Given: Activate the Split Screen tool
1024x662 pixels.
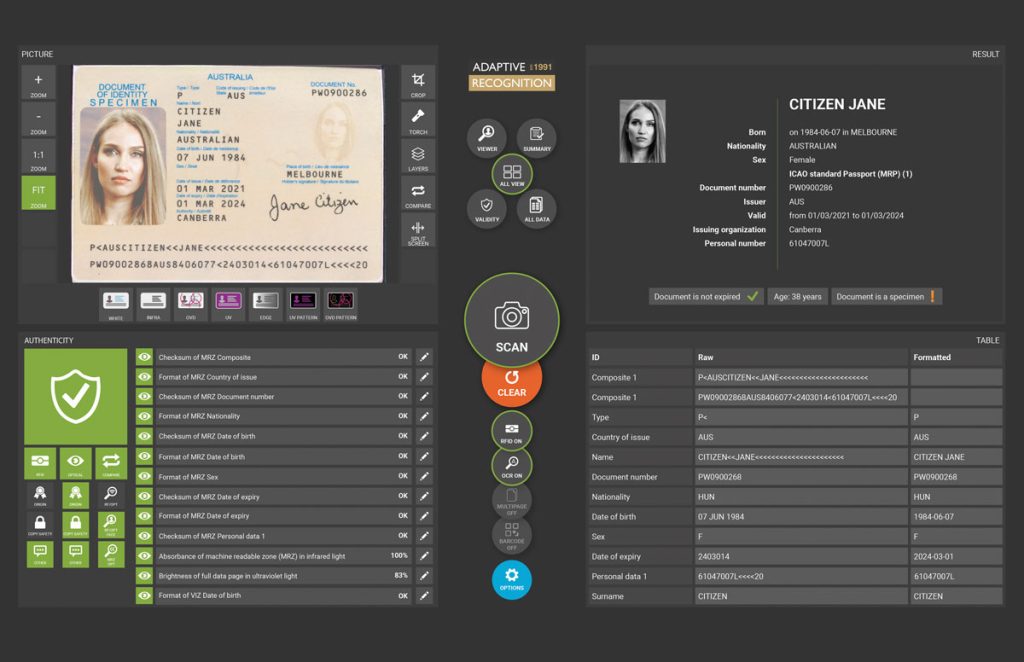Looking at the screenshot, I should (x=418, y=230).
